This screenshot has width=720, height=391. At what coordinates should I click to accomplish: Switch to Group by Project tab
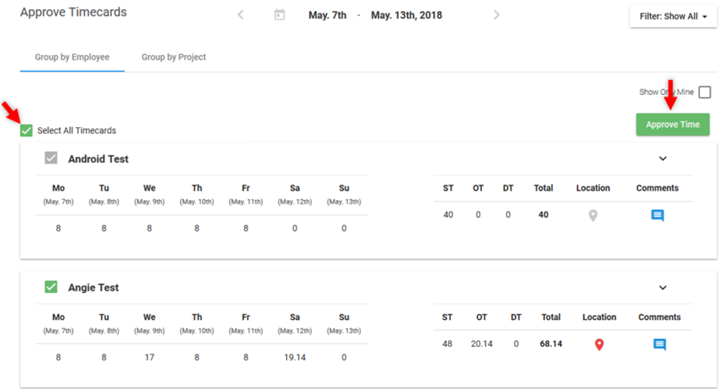point(174,57)
